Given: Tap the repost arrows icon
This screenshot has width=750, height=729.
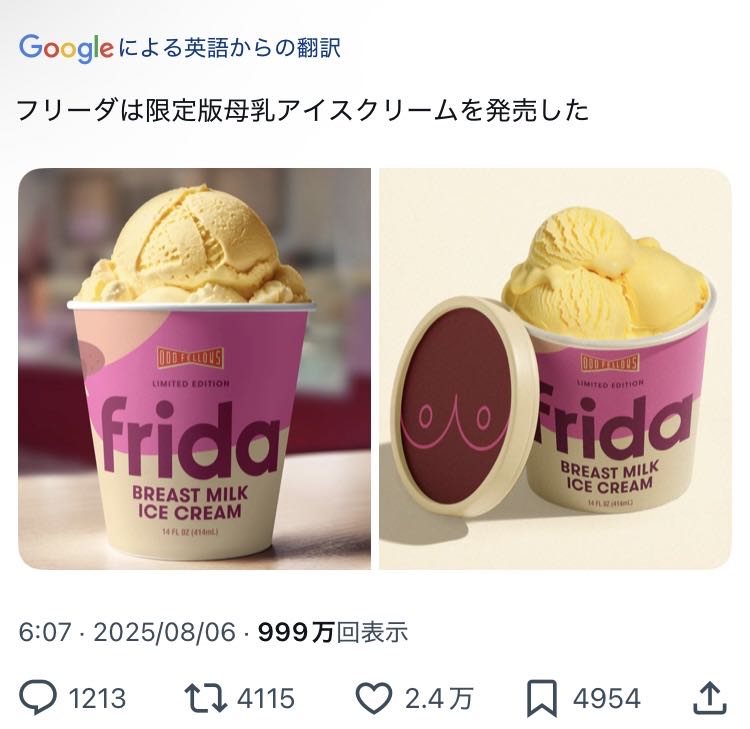Looking at the screenshot, I should pyautogui.click(x=206, y=698).
